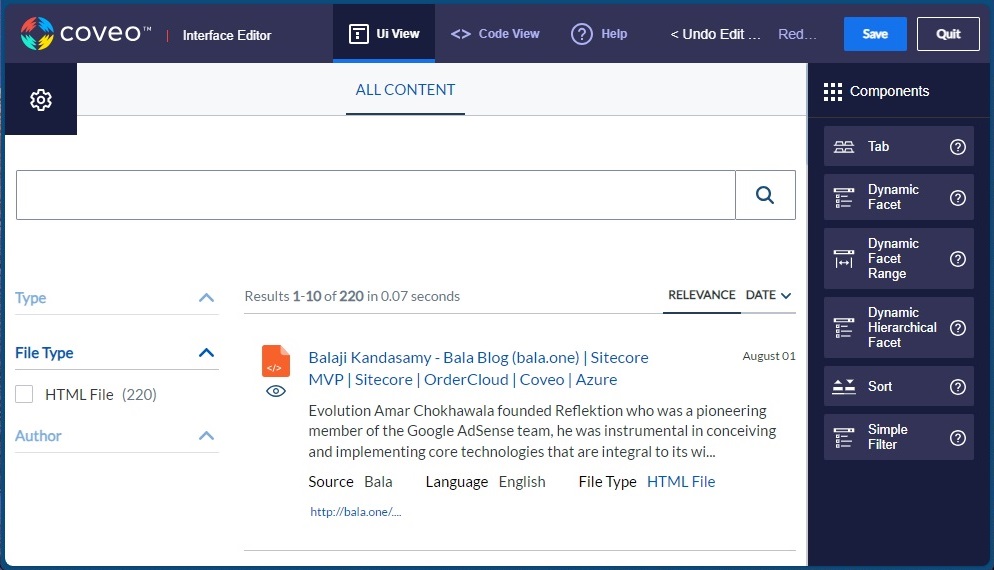Click the Type facet heading
The image size is (994, 570).
point(30,297)
